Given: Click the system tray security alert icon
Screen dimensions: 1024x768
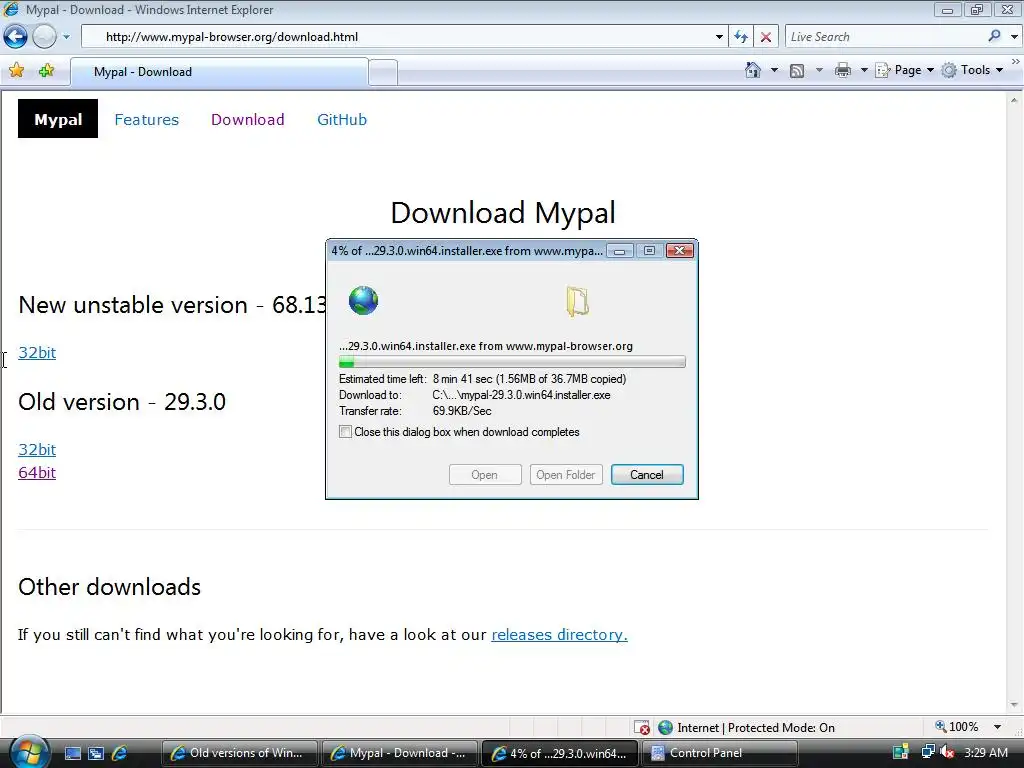Looking at the screenshot, I should [901, 753].
